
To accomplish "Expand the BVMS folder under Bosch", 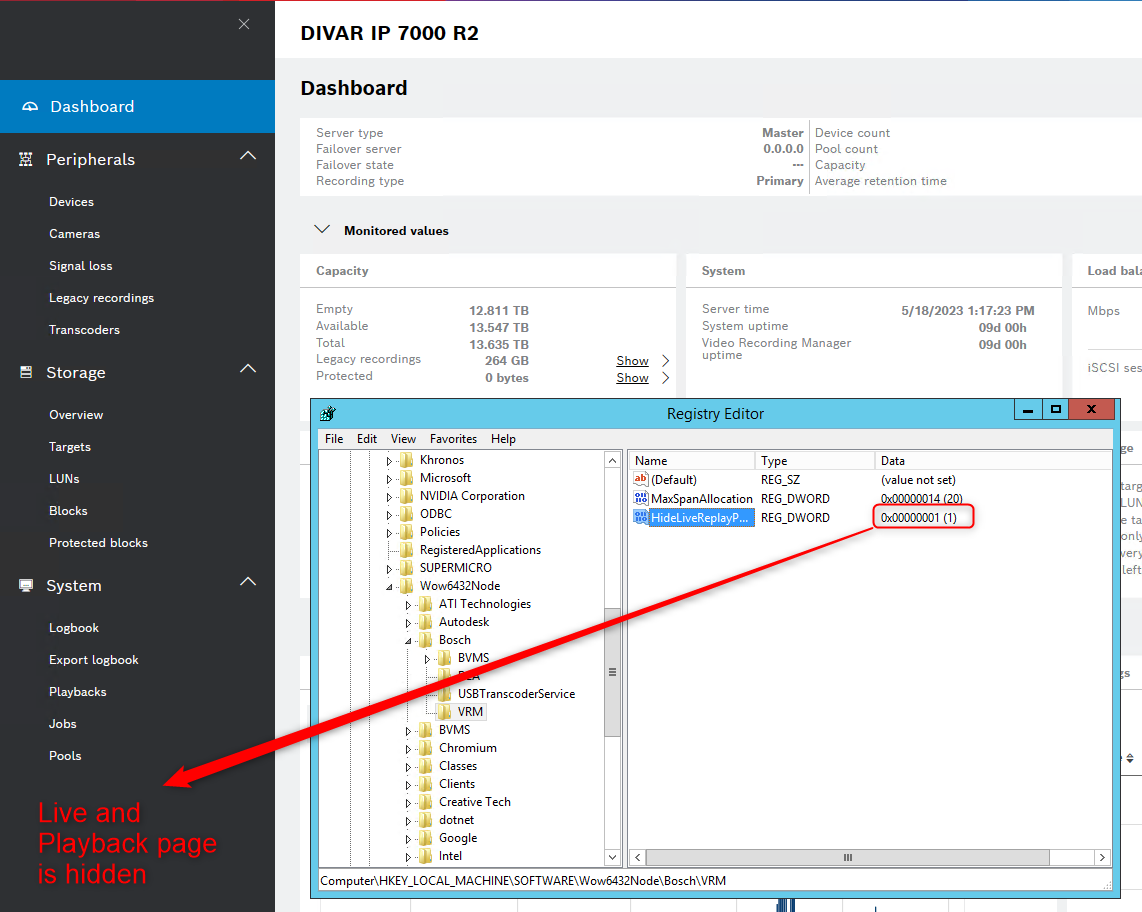I will [x=428, y=658].
